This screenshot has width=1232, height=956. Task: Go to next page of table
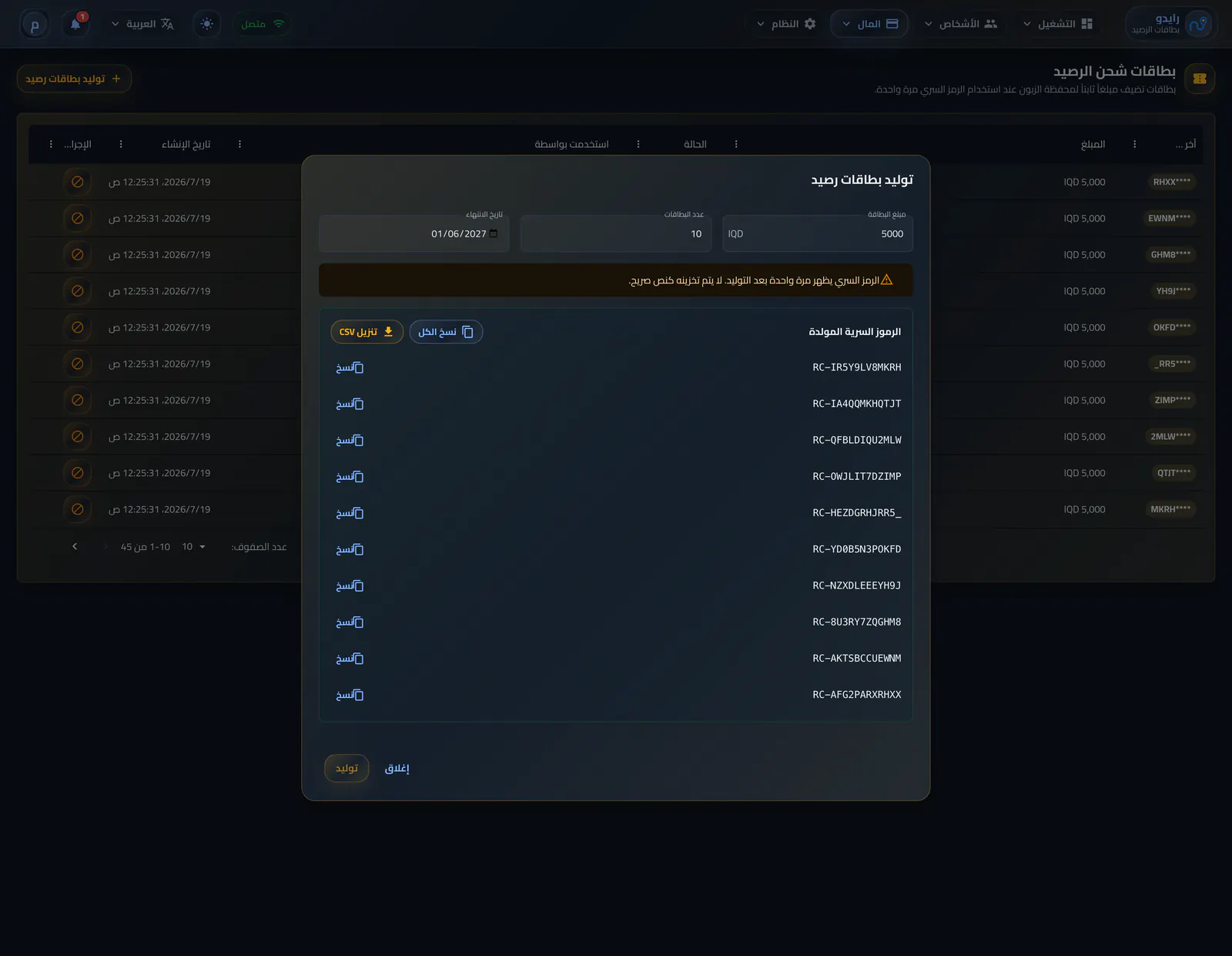pyautogui.click(x=75, y=546)
